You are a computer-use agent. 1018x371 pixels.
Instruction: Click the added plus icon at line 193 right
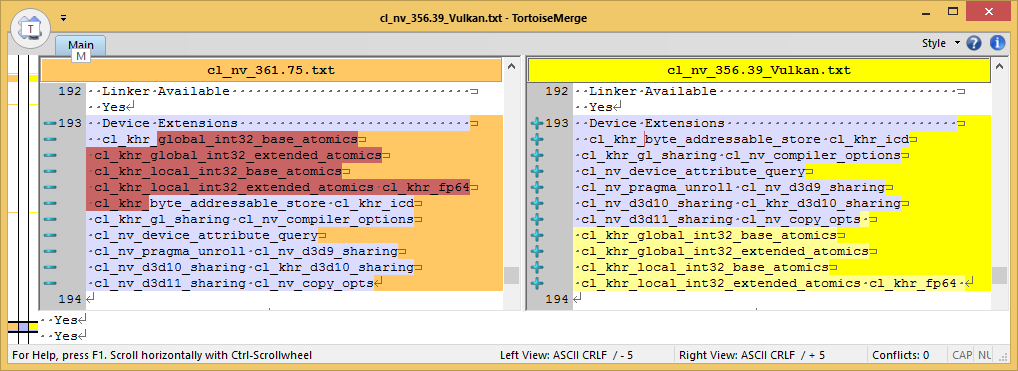537,123
